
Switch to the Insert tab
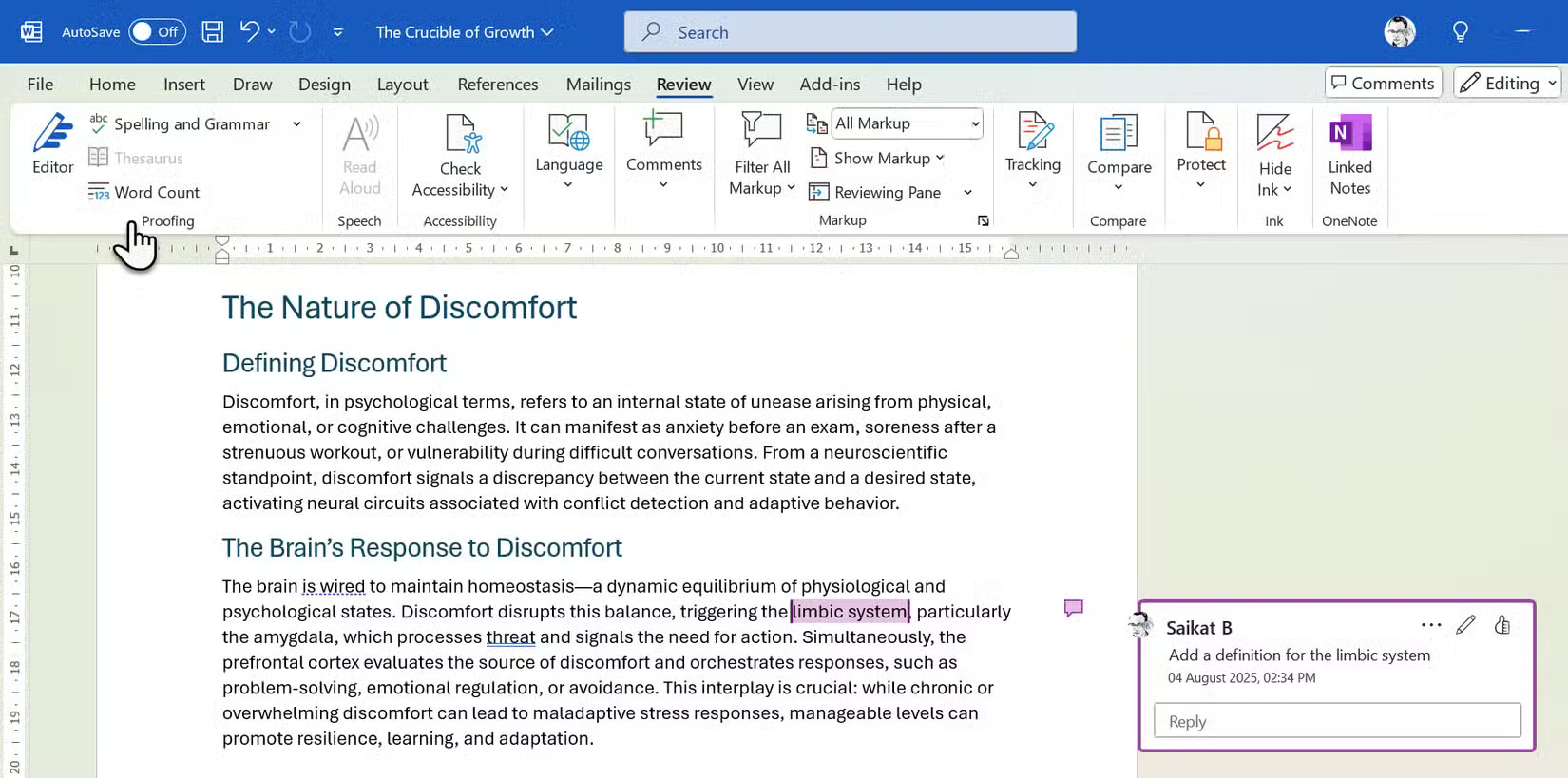click(x=183, y=85)
